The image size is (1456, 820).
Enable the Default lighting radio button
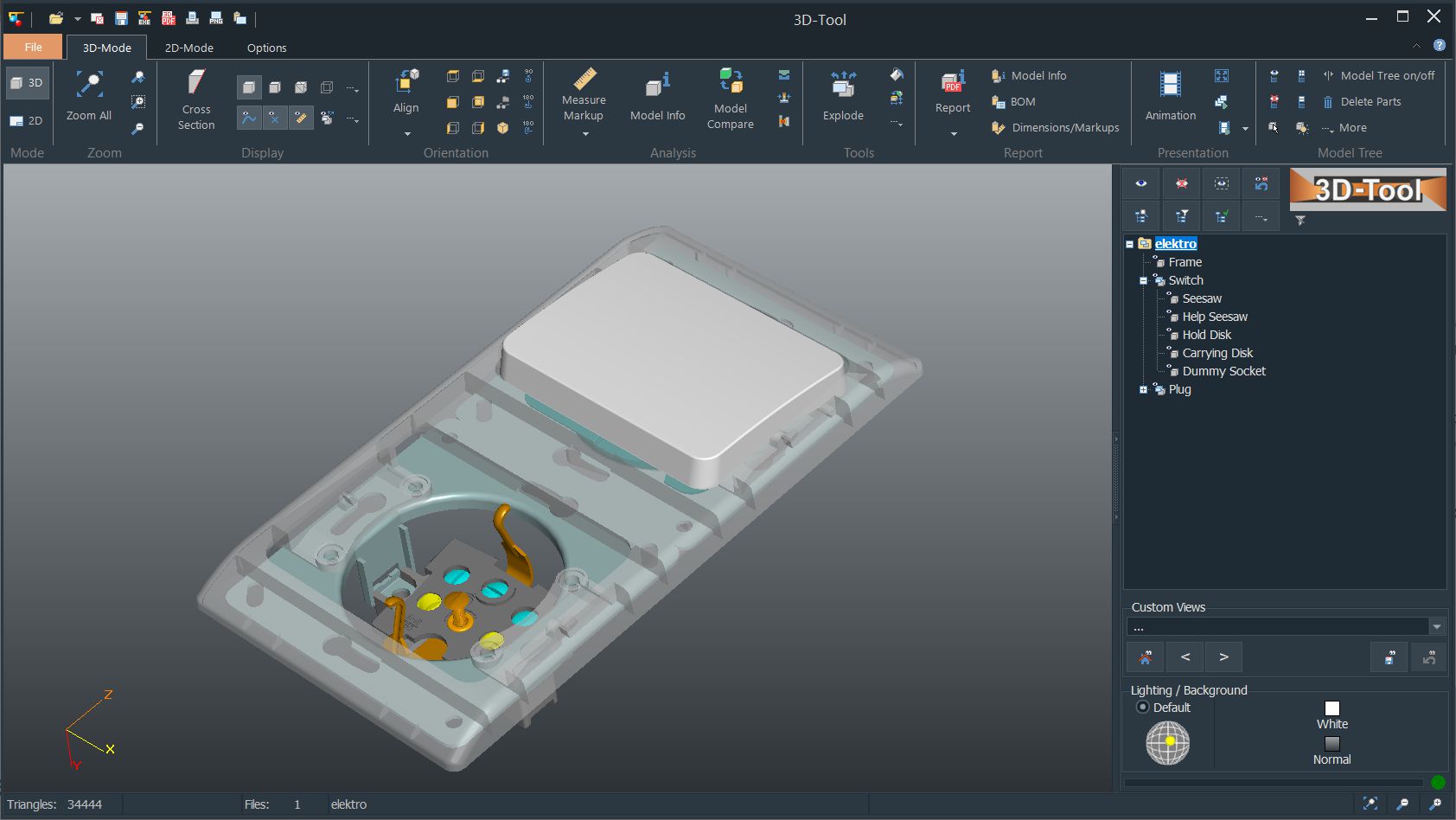(x=1143, y=707)
